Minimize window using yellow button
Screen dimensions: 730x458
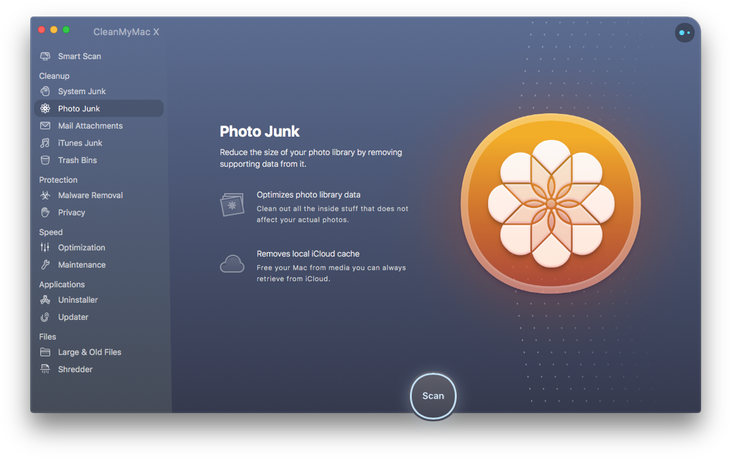click(54, 30)
